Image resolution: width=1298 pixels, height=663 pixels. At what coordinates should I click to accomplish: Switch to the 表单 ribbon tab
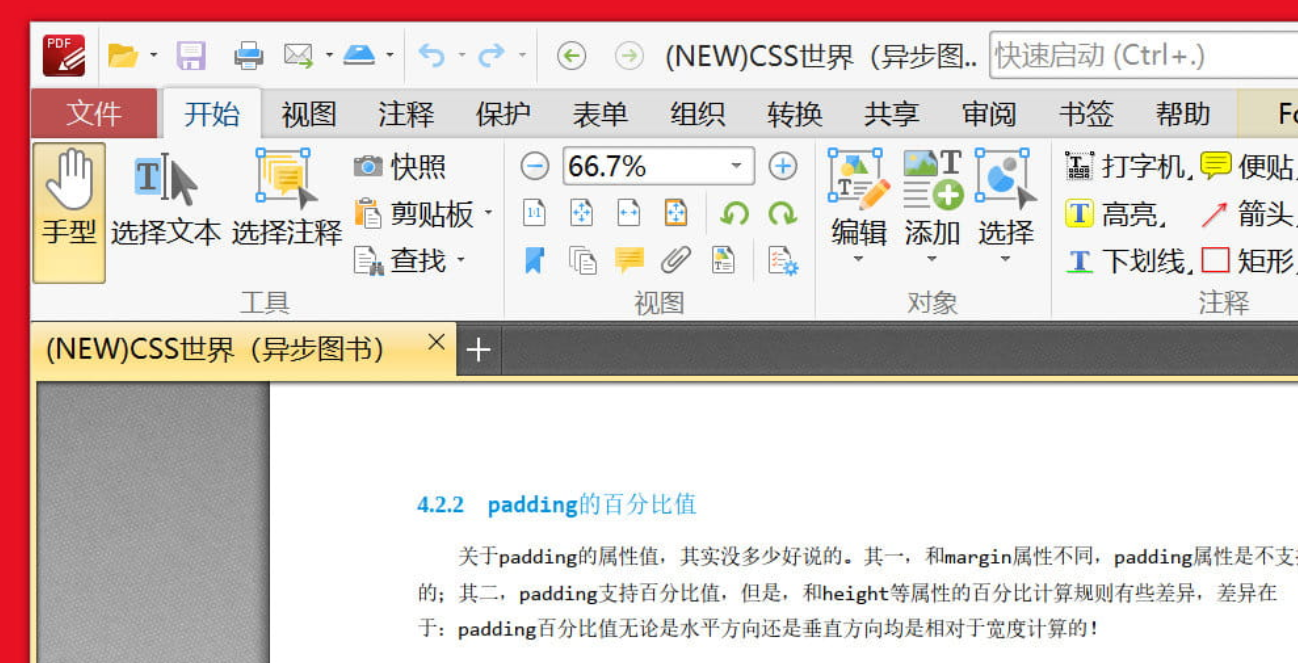pos(600,114)
